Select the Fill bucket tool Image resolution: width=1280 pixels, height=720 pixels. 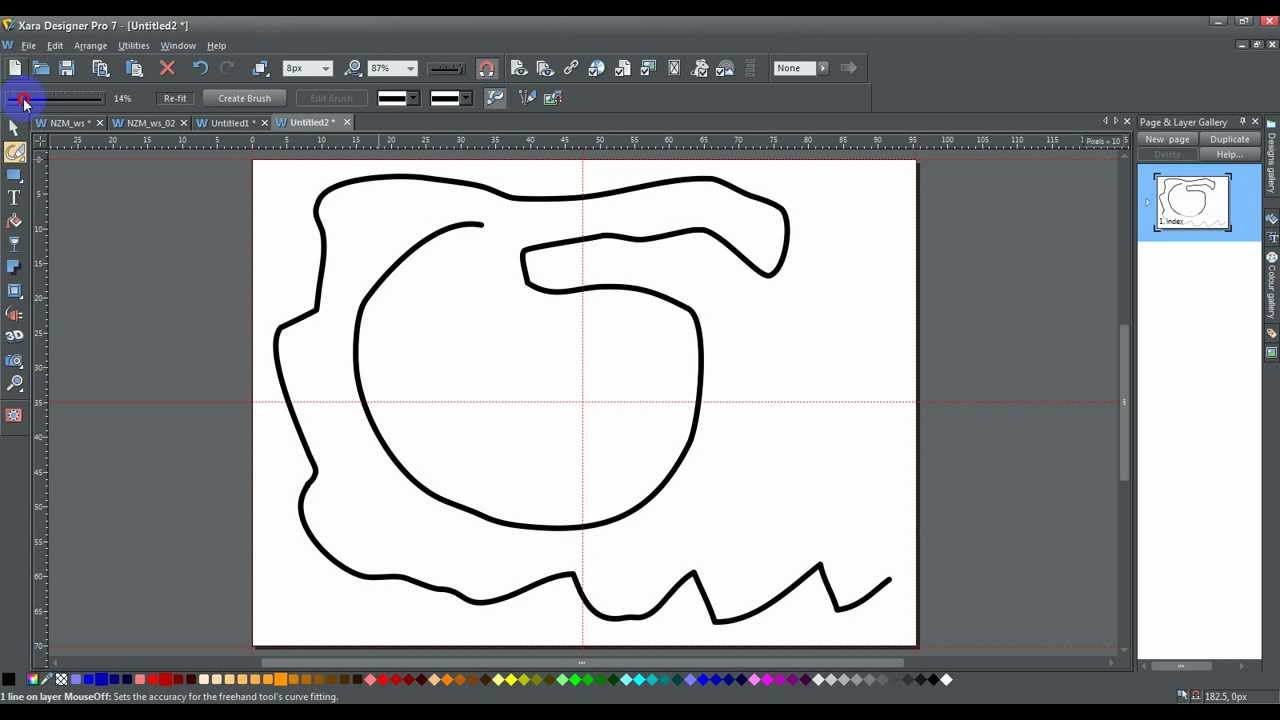(14, 221)
